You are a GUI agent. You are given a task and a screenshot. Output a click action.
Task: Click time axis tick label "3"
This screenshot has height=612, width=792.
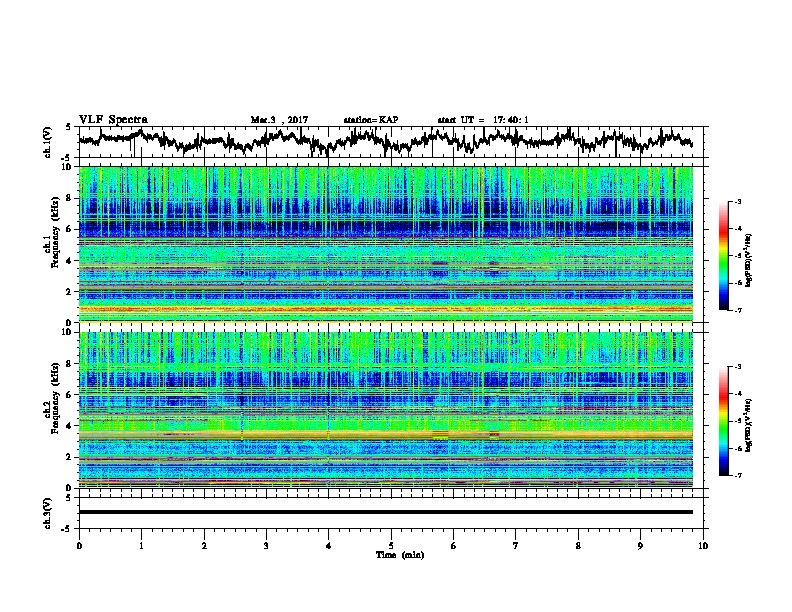266,546
